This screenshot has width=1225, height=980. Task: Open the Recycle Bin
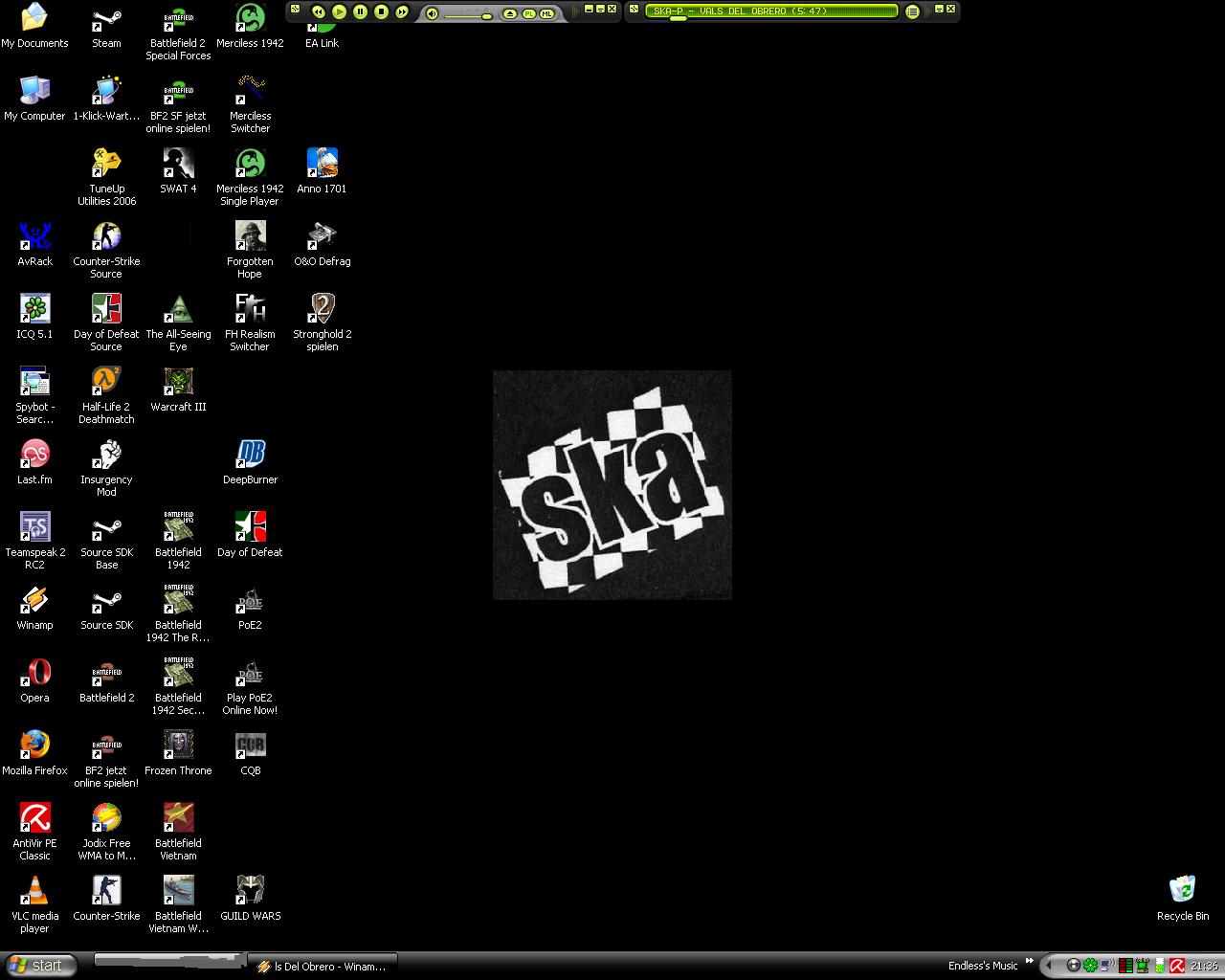1182,899
